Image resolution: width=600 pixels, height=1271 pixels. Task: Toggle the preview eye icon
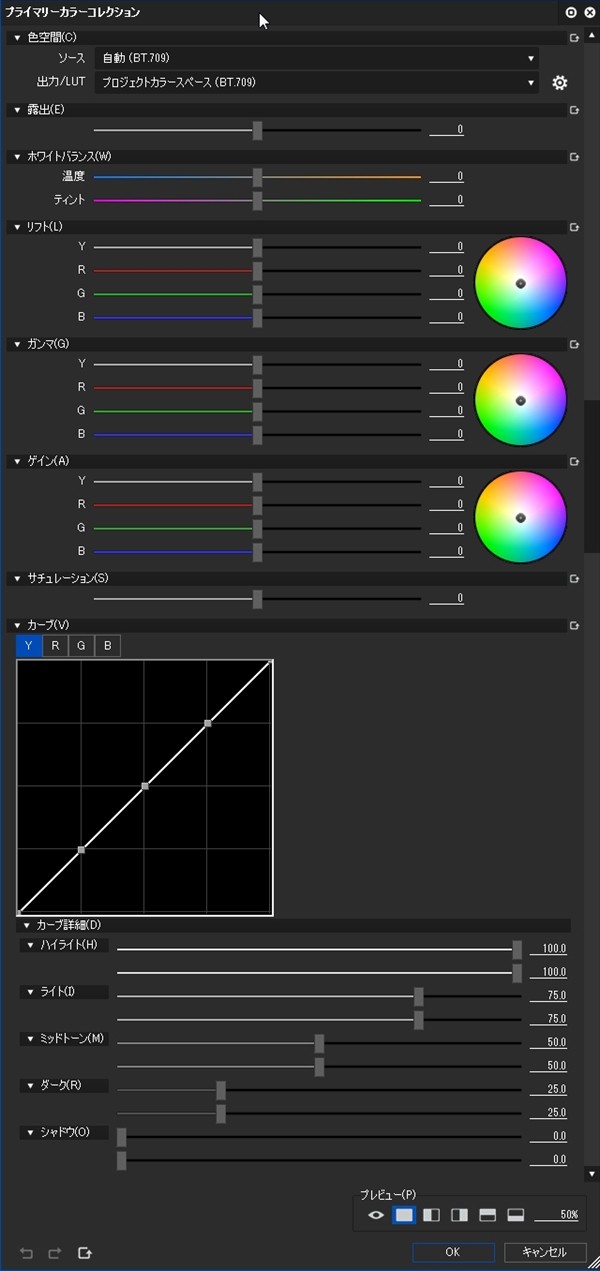click(376, 1215)
